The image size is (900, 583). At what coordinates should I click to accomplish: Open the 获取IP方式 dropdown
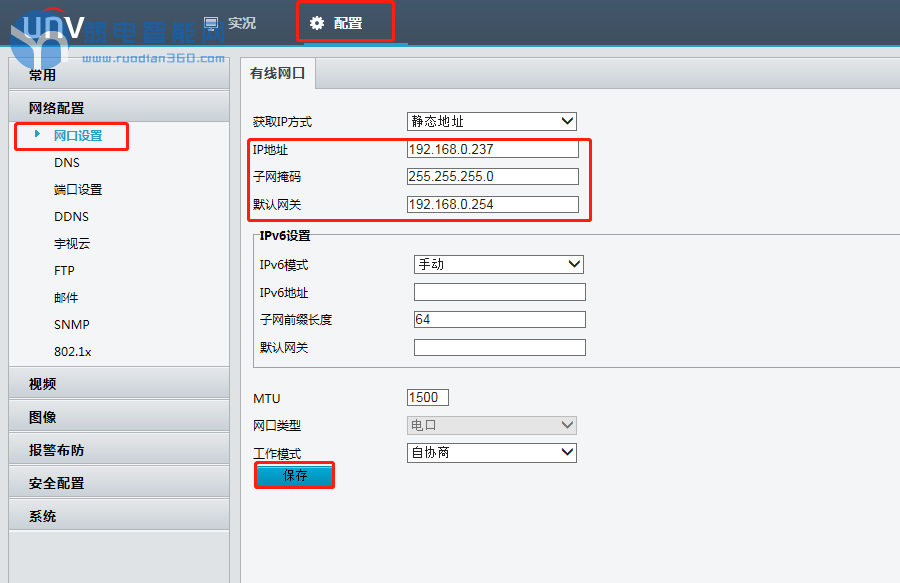(x=492, y=121)
